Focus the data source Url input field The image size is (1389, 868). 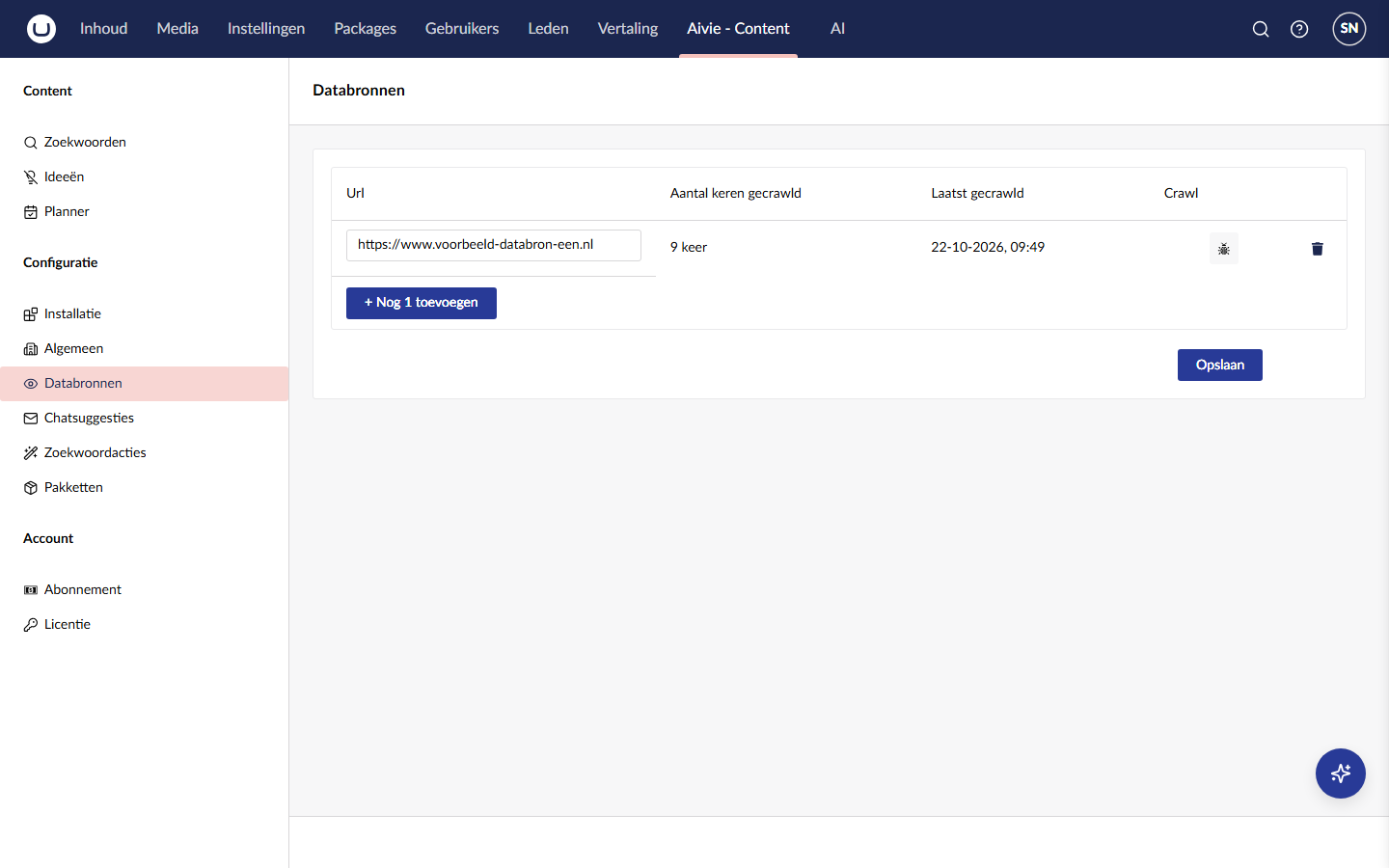pyautogui.click(x=494, y=245)
